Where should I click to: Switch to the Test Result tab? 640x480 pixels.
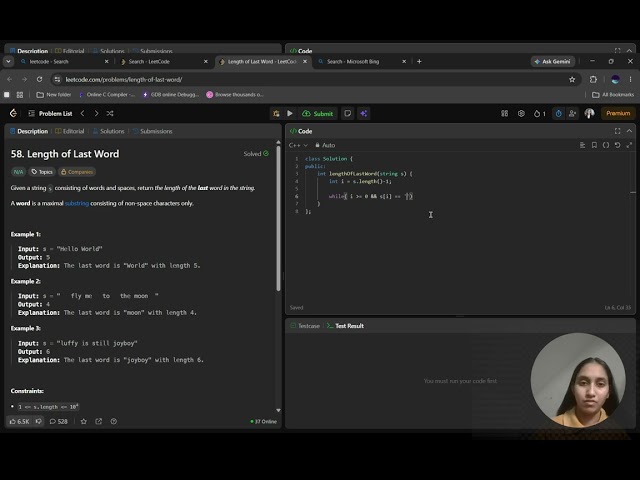(x=345, y=326)
